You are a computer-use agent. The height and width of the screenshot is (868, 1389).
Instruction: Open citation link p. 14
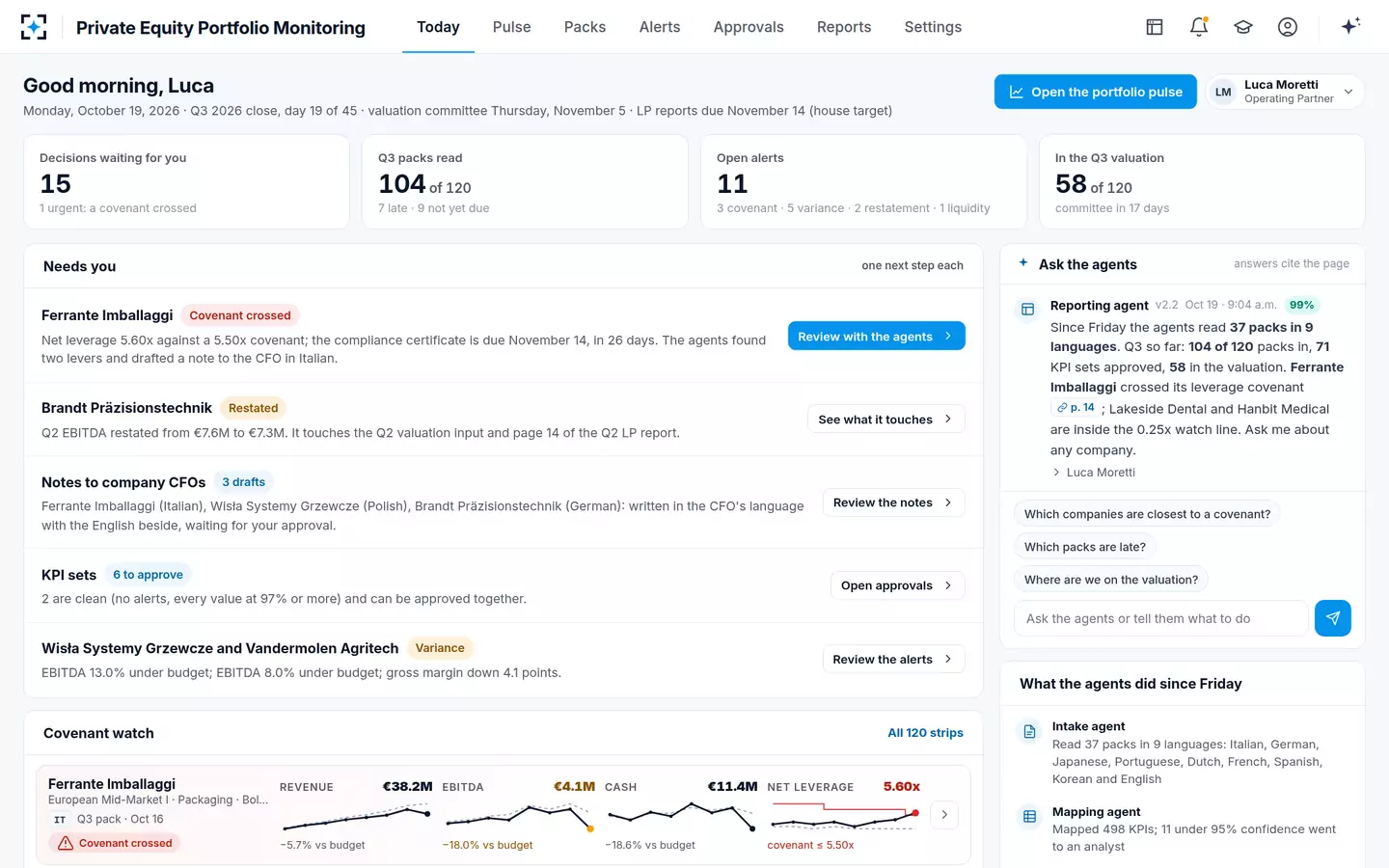coord(1076,408)
